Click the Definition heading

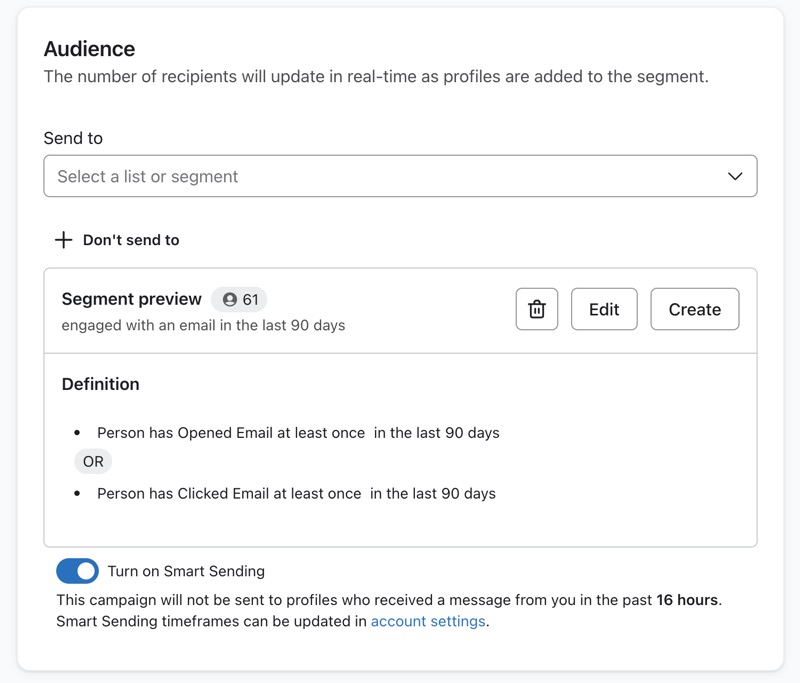coord(100,384)
